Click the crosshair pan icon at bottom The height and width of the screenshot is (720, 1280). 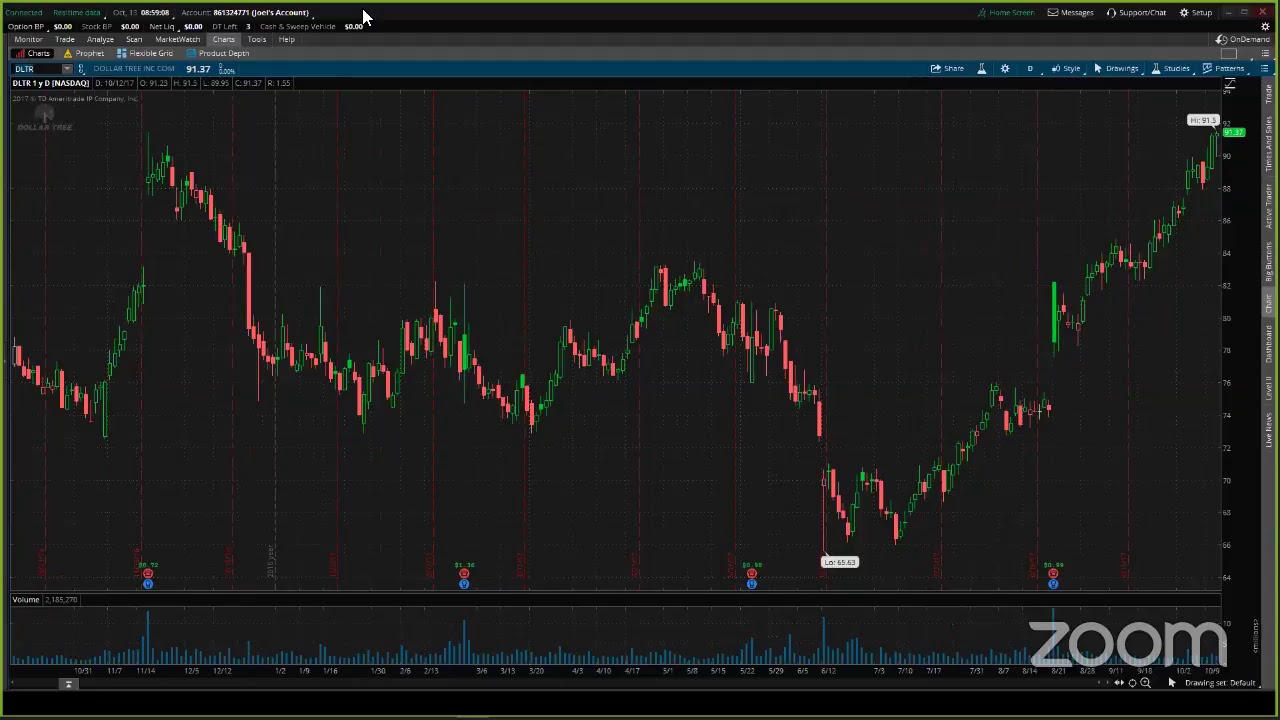[x=1132, y=683]
